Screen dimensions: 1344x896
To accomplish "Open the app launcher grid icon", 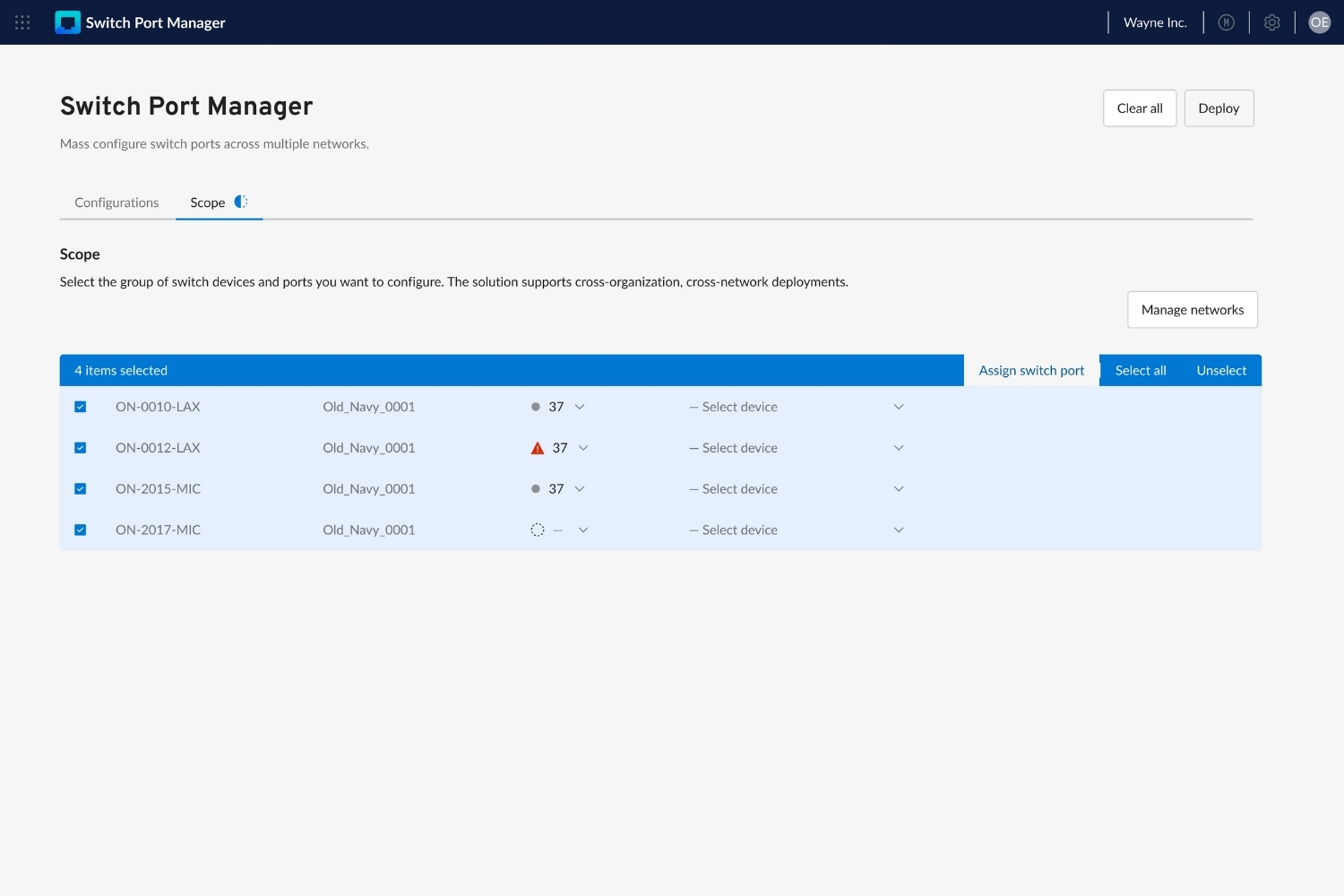I will [22, 22].
